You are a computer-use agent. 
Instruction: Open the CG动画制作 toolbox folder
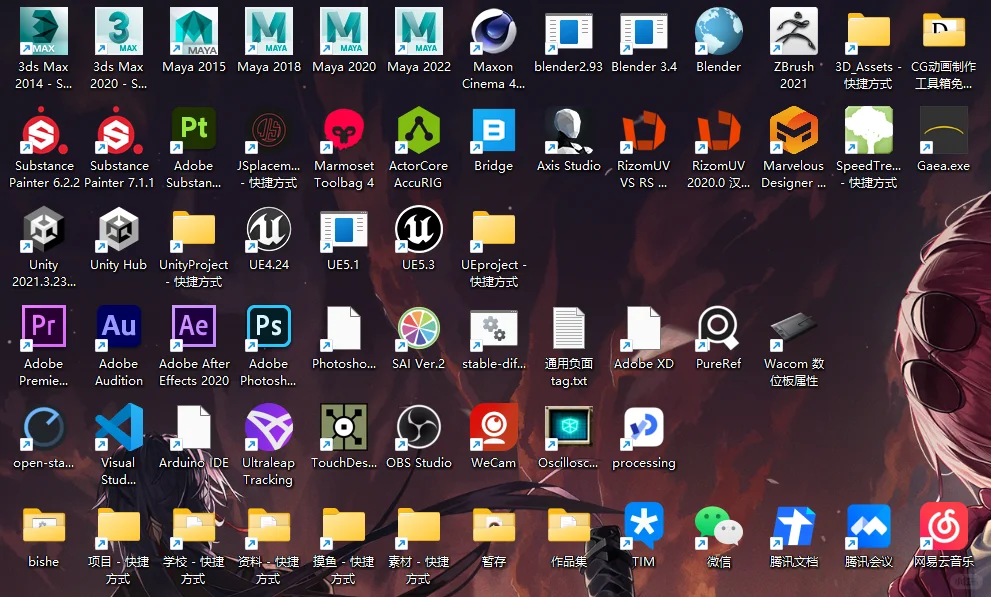click(944, 31)
